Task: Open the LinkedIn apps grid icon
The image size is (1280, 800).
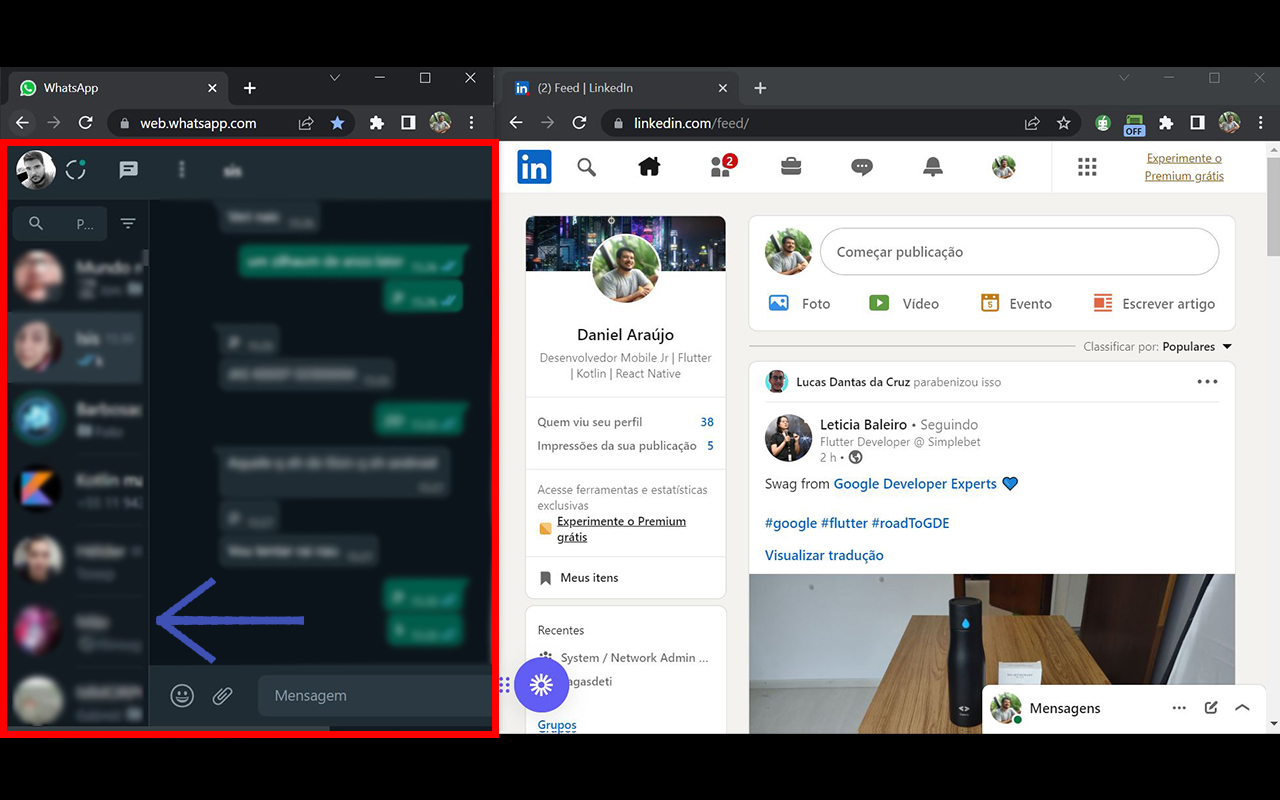Action: 1087,167
